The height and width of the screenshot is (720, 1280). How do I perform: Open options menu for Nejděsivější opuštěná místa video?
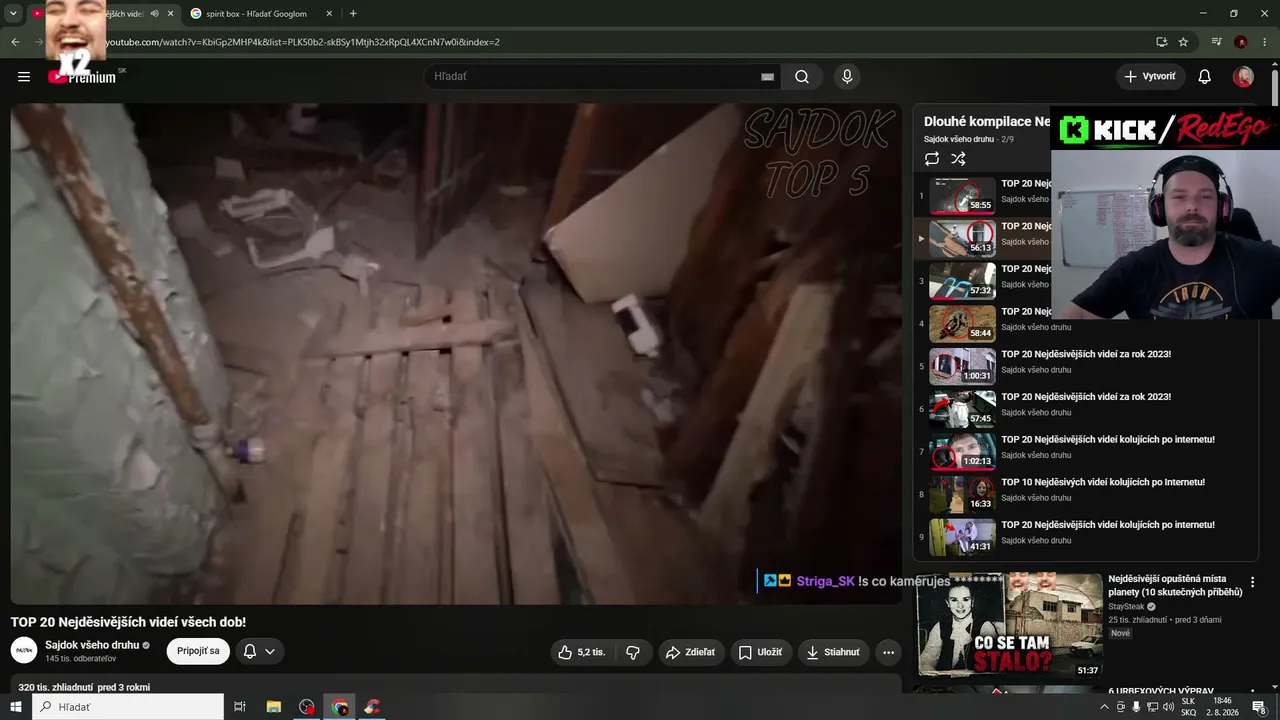(1252, 582)
